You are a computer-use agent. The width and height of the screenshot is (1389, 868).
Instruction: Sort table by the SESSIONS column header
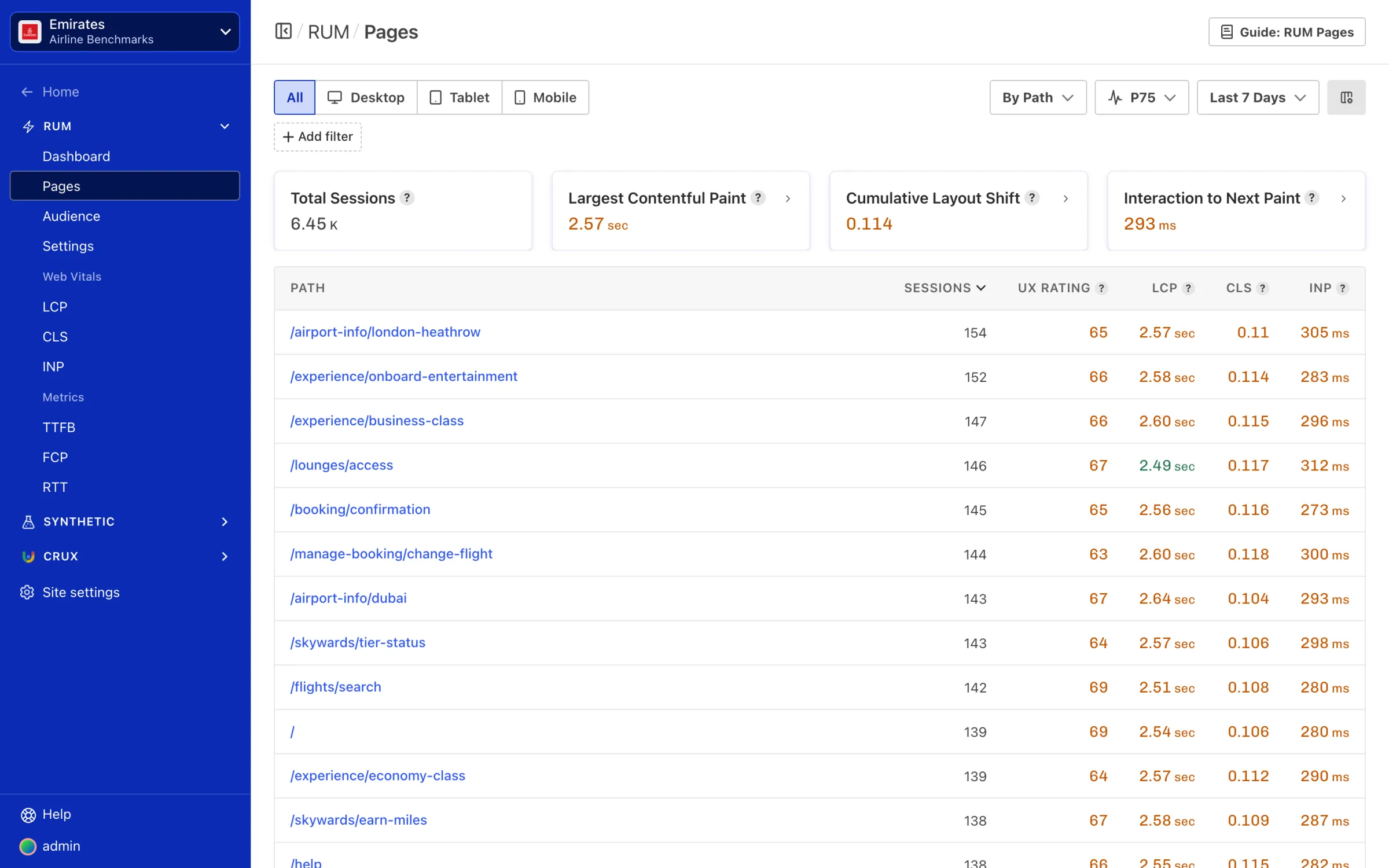click(945, 288)
